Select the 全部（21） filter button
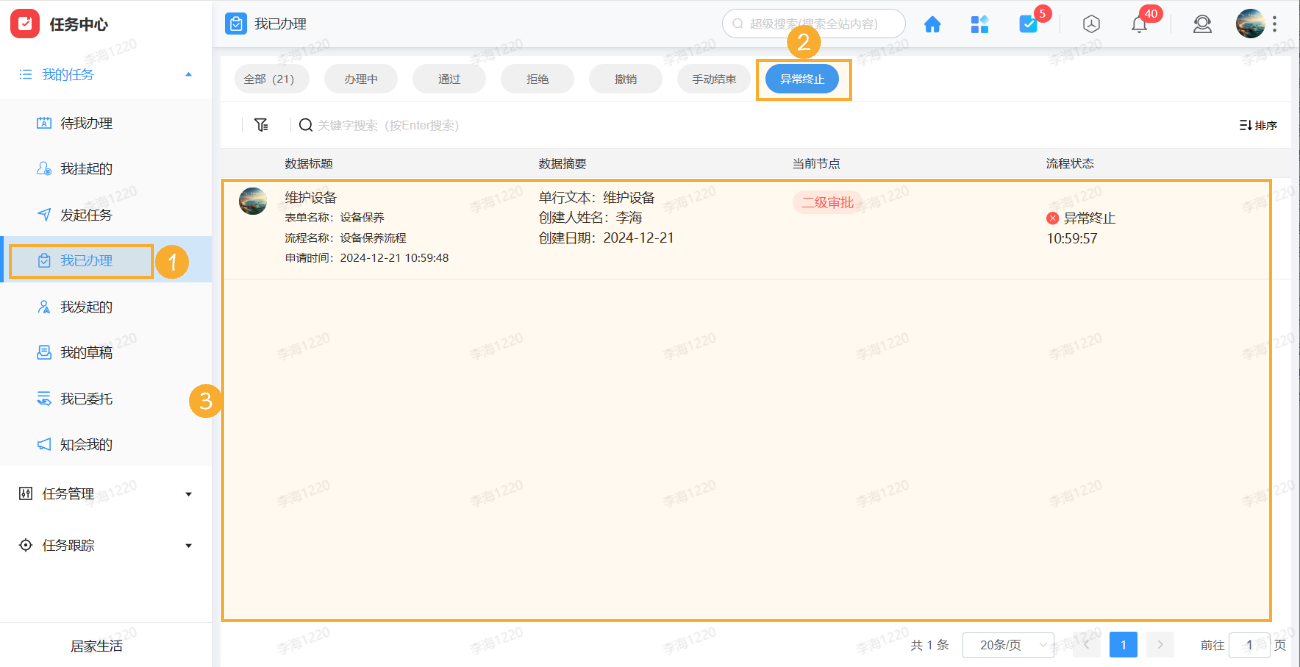The width and height of the screenshot is (1300, 667). point(271,78)
